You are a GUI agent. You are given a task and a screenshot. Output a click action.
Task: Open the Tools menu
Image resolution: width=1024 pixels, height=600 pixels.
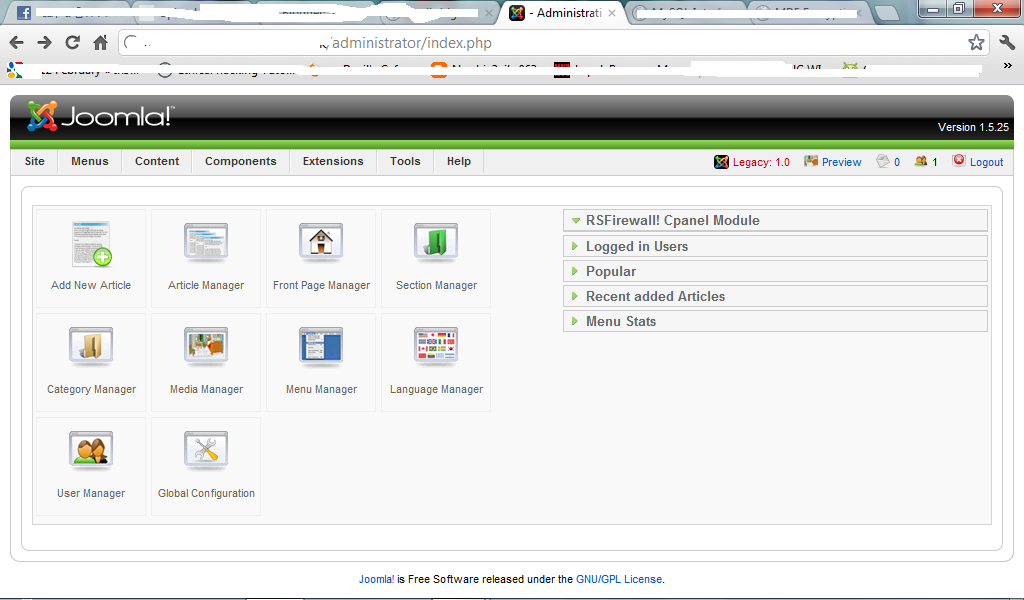pos(405,161)
